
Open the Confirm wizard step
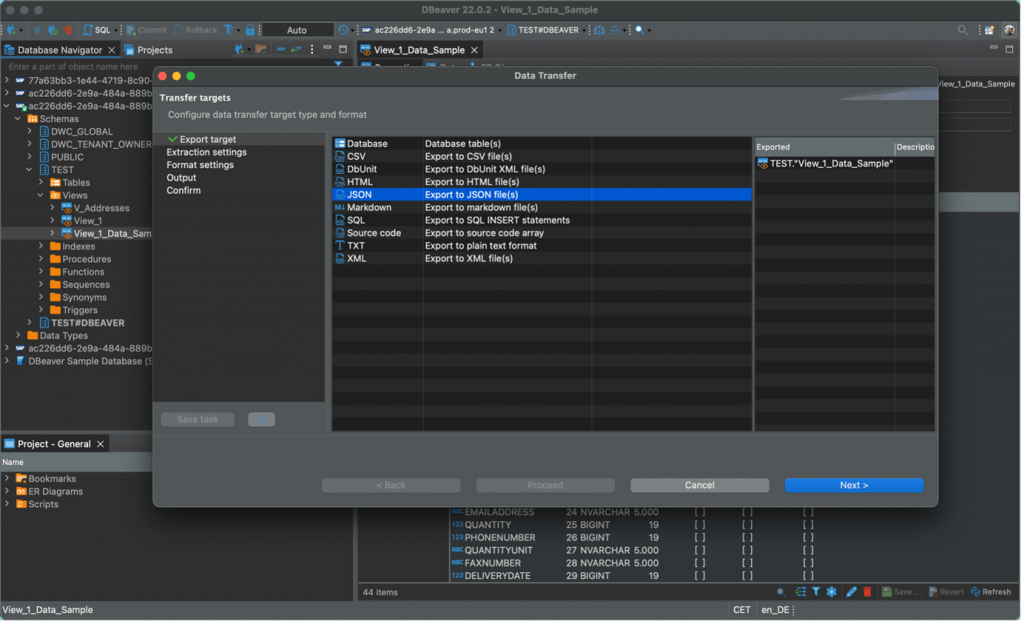184,191
